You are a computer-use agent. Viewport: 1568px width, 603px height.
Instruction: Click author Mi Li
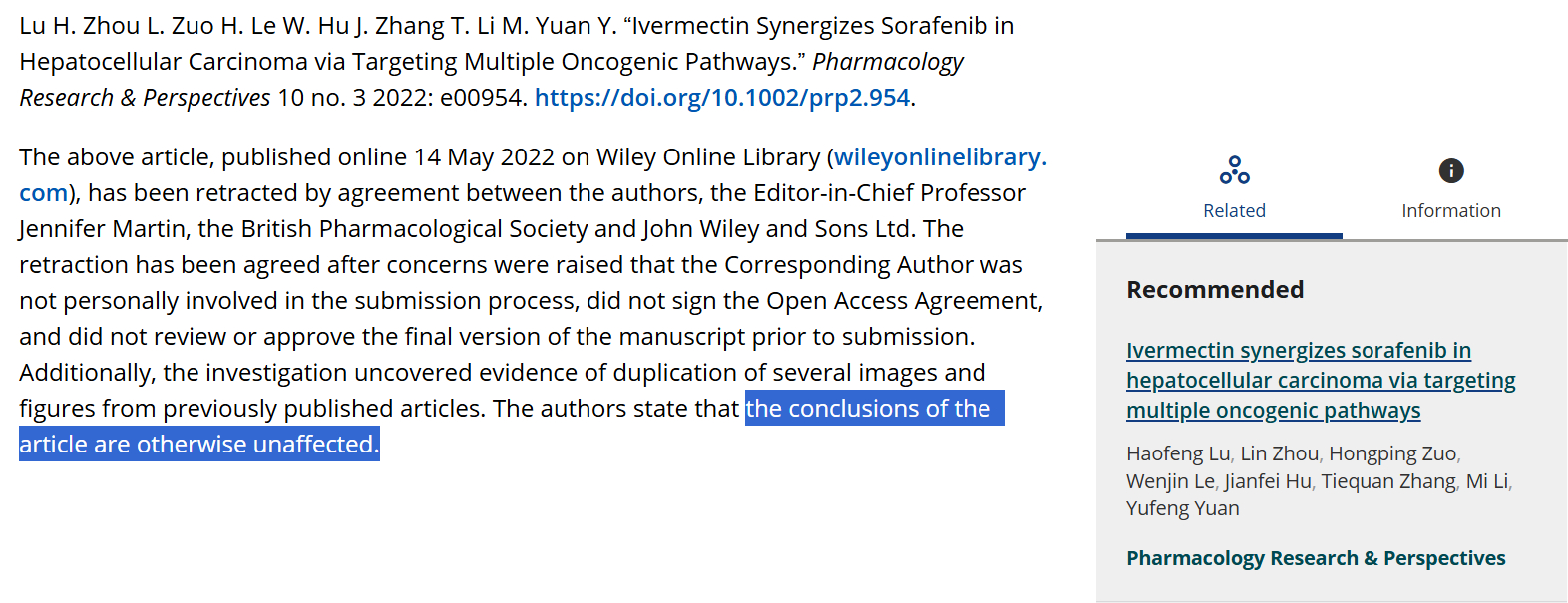coord(1488,481)
